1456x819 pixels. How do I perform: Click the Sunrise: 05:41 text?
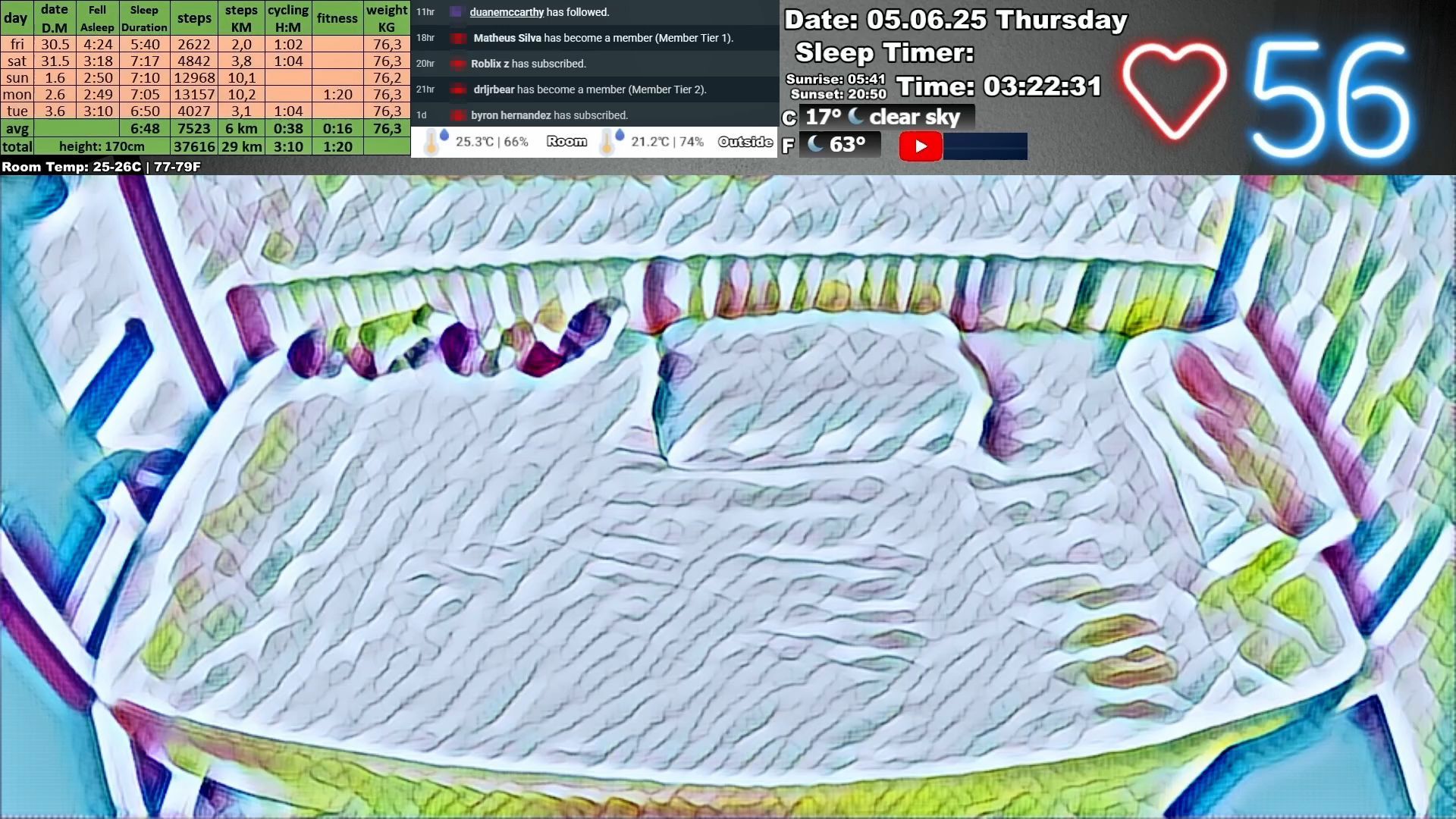836,79
